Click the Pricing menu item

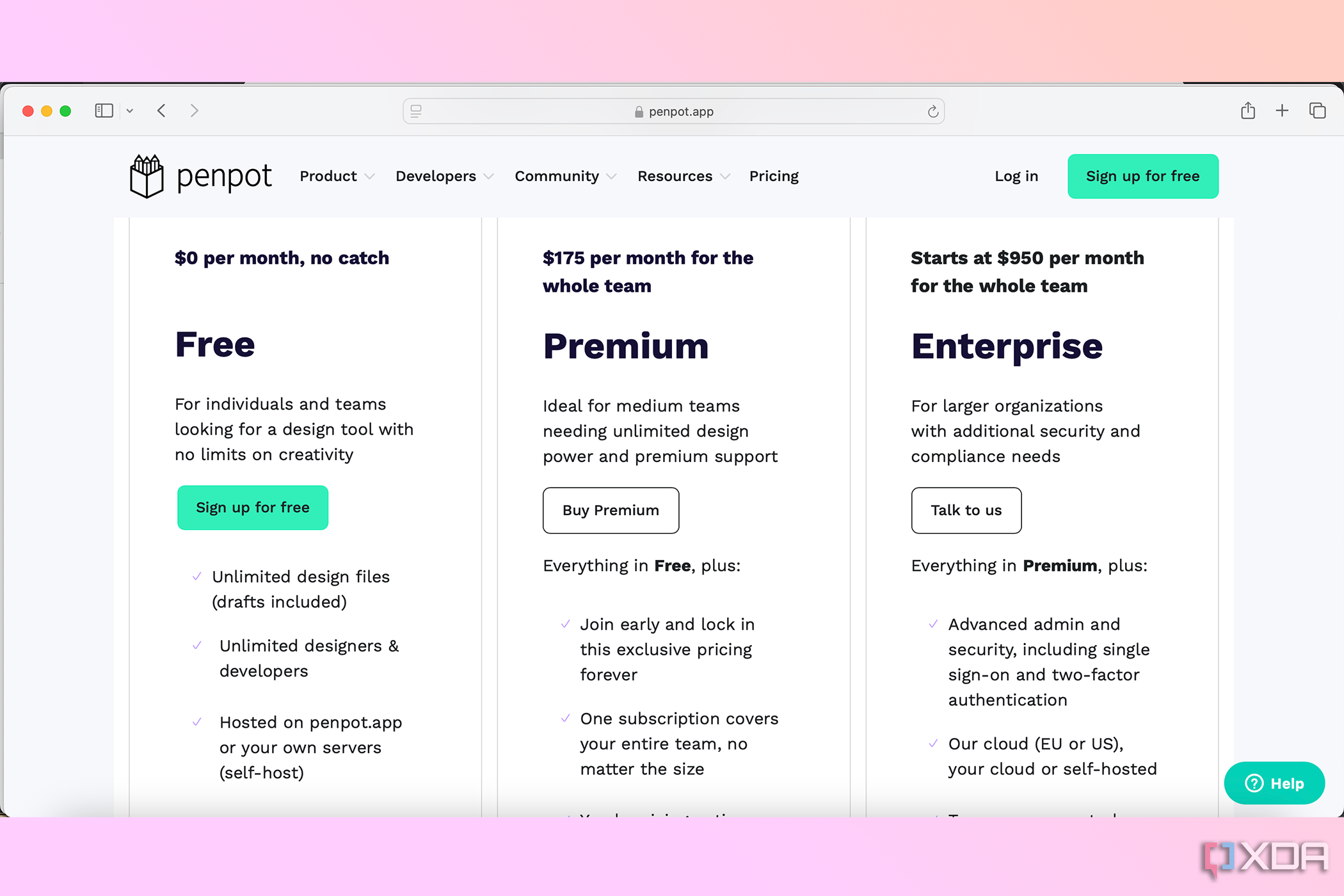click(x=774, y=176)
